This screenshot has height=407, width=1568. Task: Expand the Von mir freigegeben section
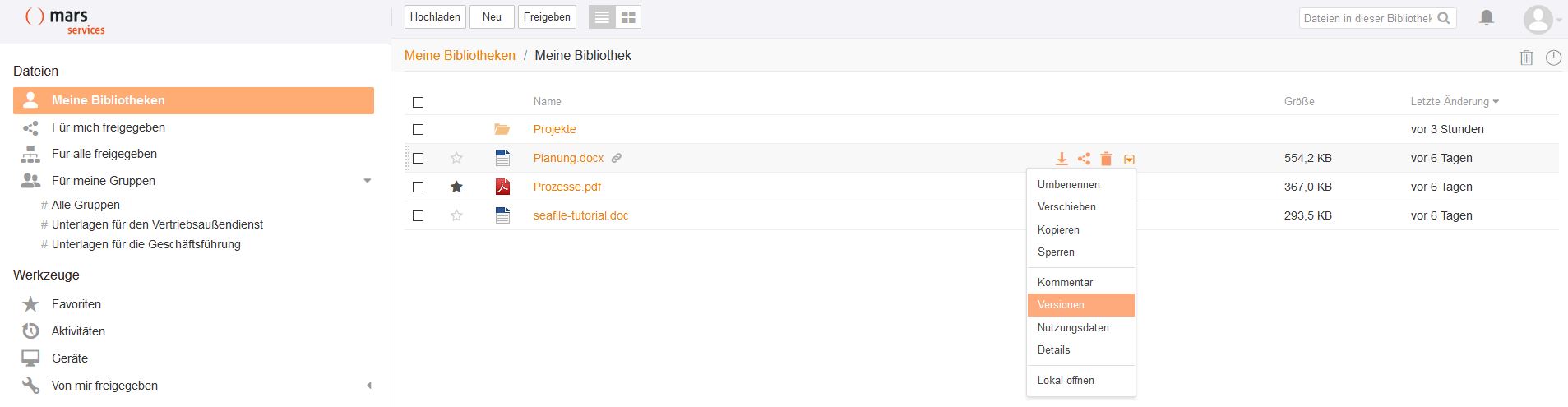368,386
